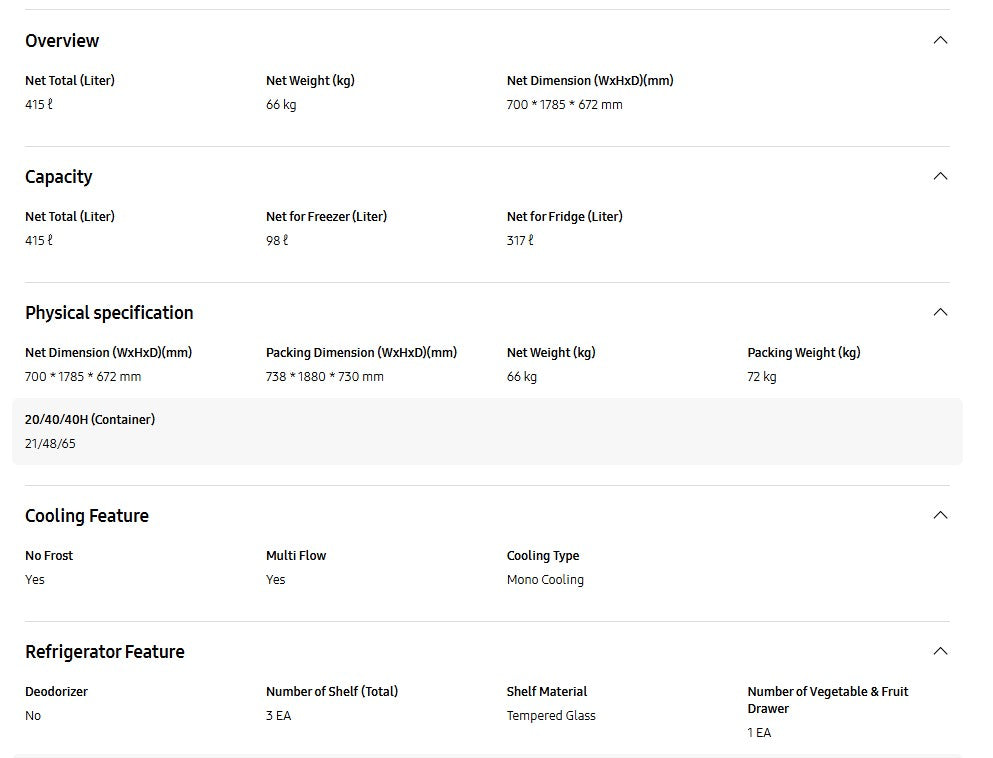Click the Number of Vegetable & Fruit Drawer label
The image size is (993, 758).
[x=827, y=700]
